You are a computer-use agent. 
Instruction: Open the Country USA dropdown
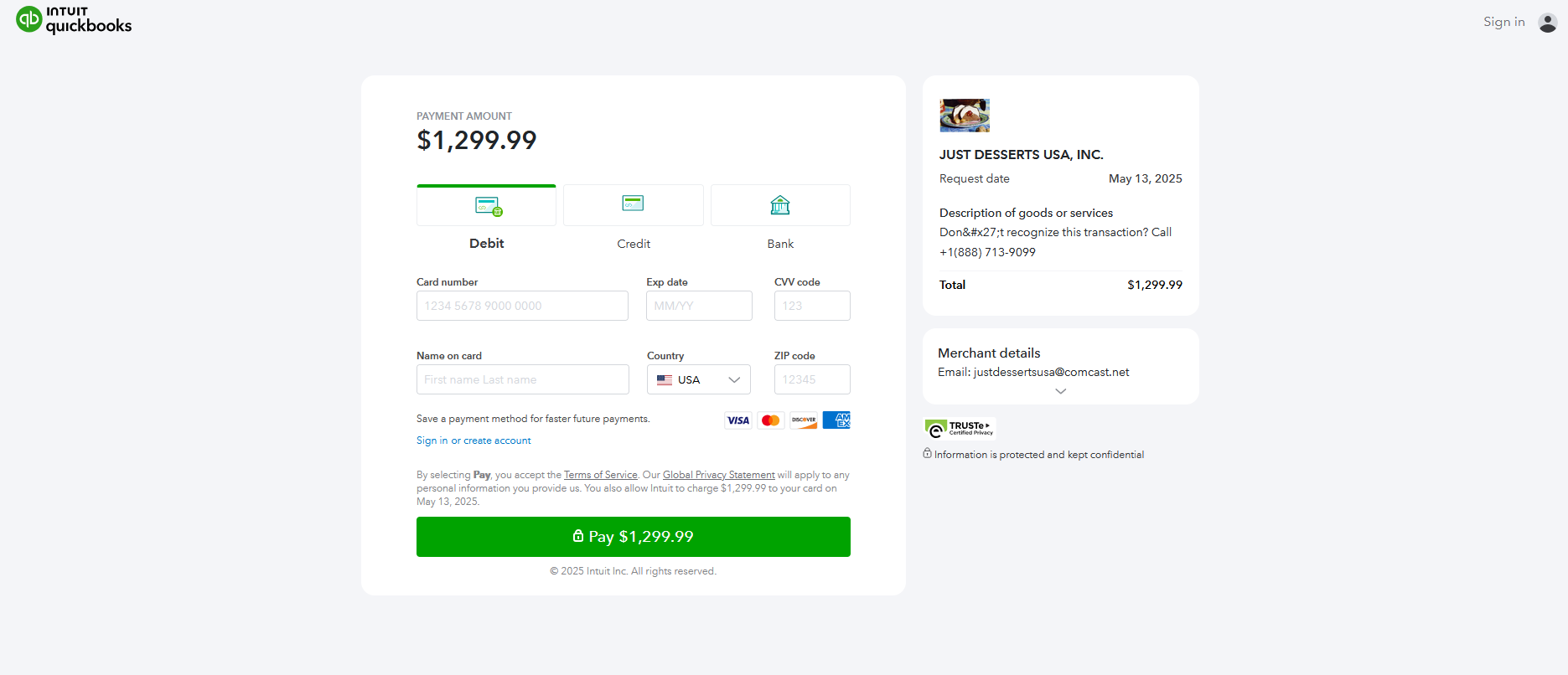point(698,379)
